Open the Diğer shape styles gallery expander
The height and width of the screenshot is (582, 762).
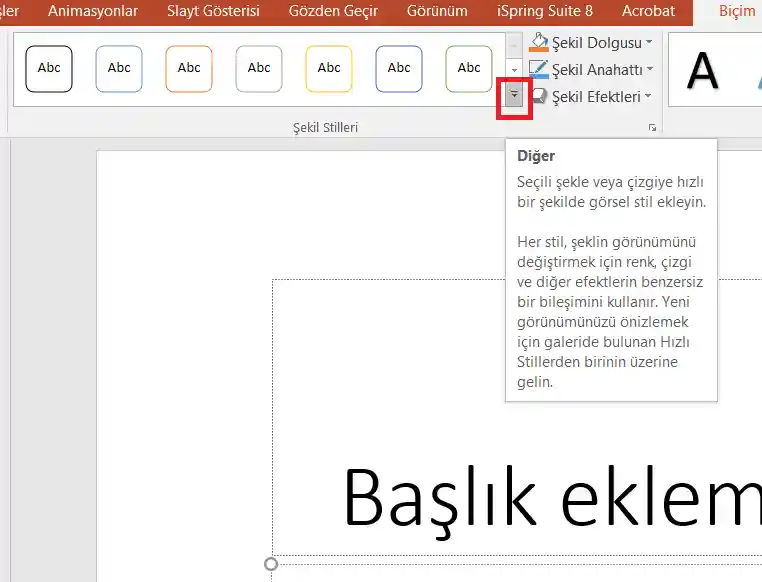click(514, 95)
